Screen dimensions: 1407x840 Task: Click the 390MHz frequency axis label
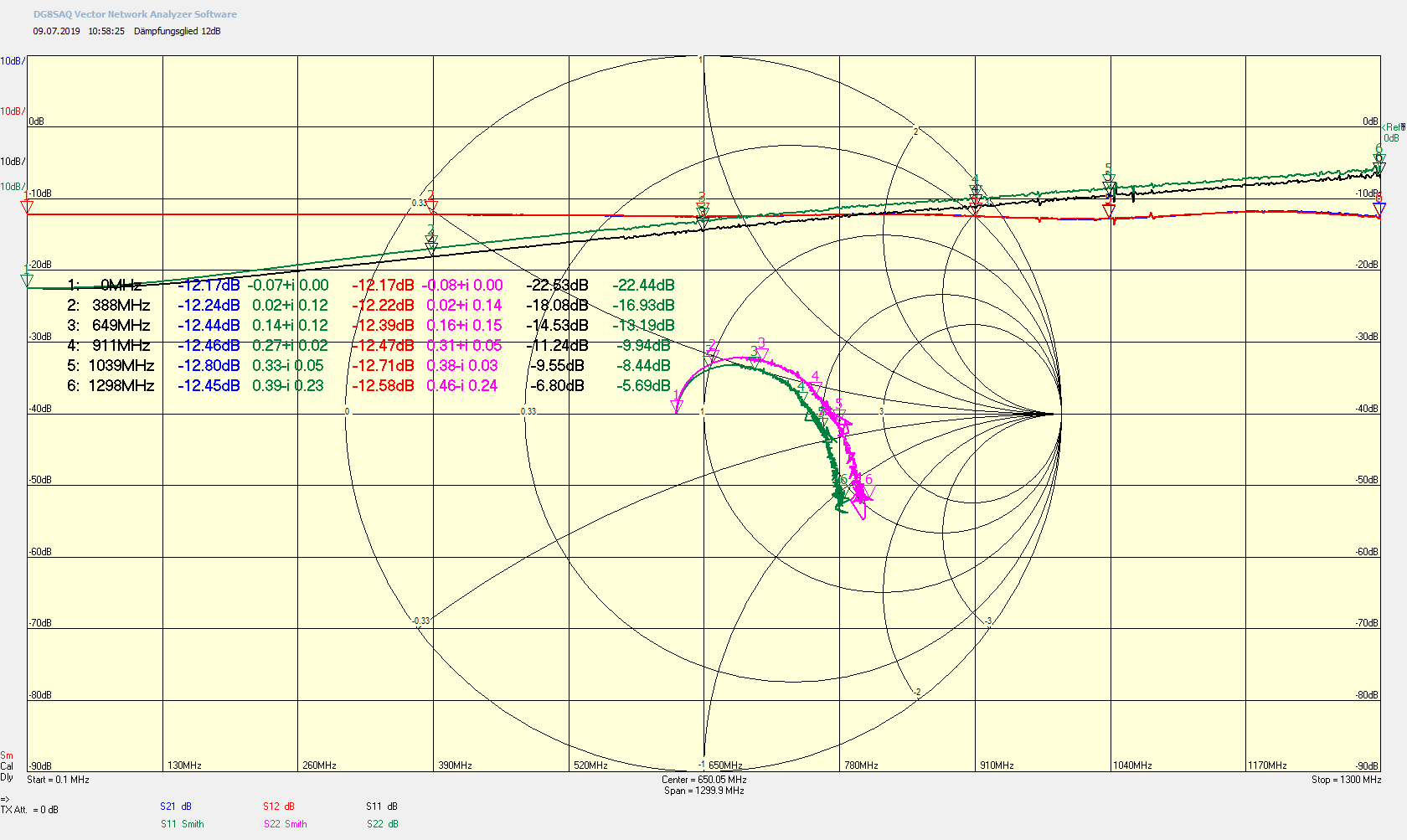pyautogui.click(x=455, y=765)
